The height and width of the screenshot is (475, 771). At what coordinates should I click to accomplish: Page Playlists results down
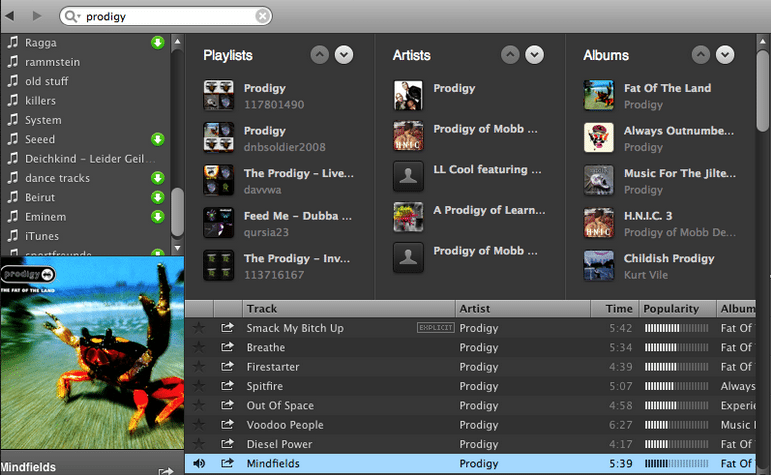pyautogui.click(x=344, y=55)
